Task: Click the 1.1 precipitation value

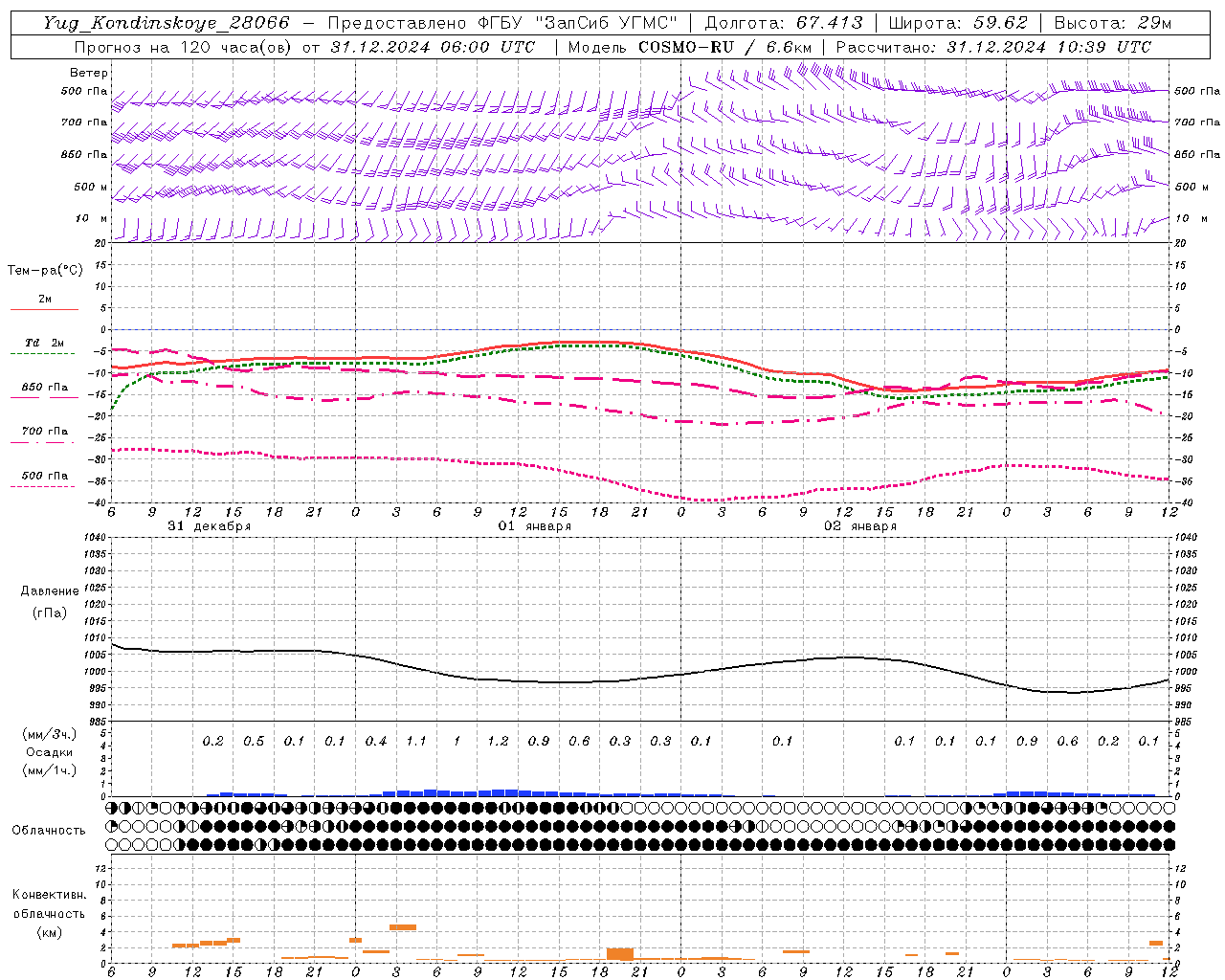Action: tap(416, 742)
